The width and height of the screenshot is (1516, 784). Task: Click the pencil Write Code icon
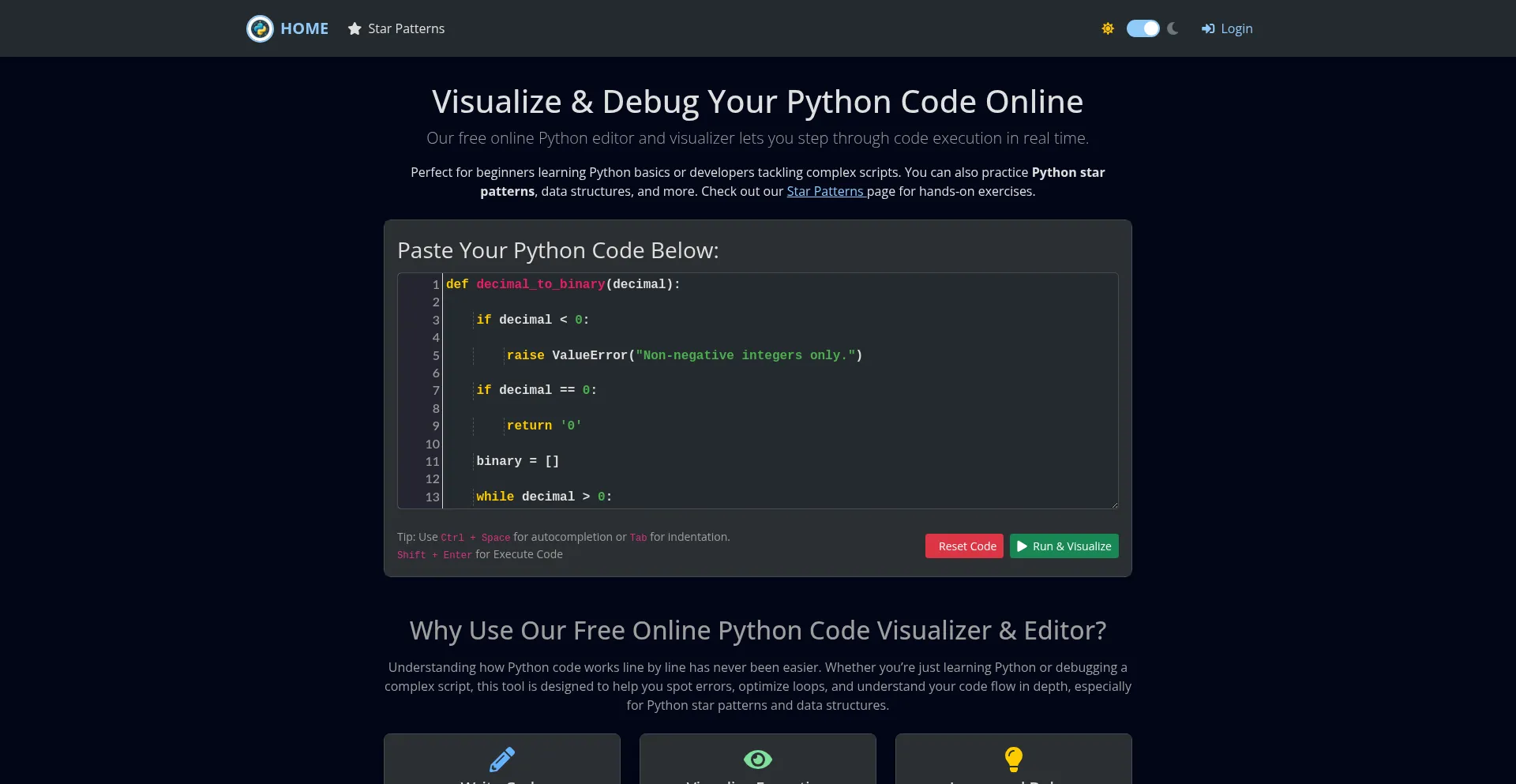[502, 759]
